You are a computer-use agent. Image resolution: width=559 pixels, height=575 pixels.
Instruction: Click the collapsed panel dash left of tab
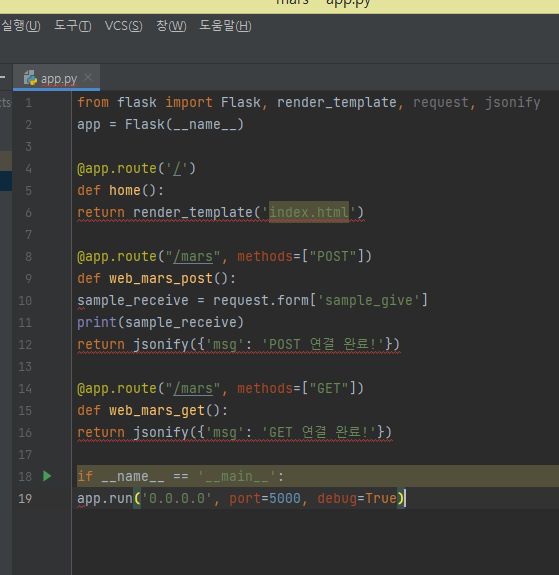tap(3, 77)
